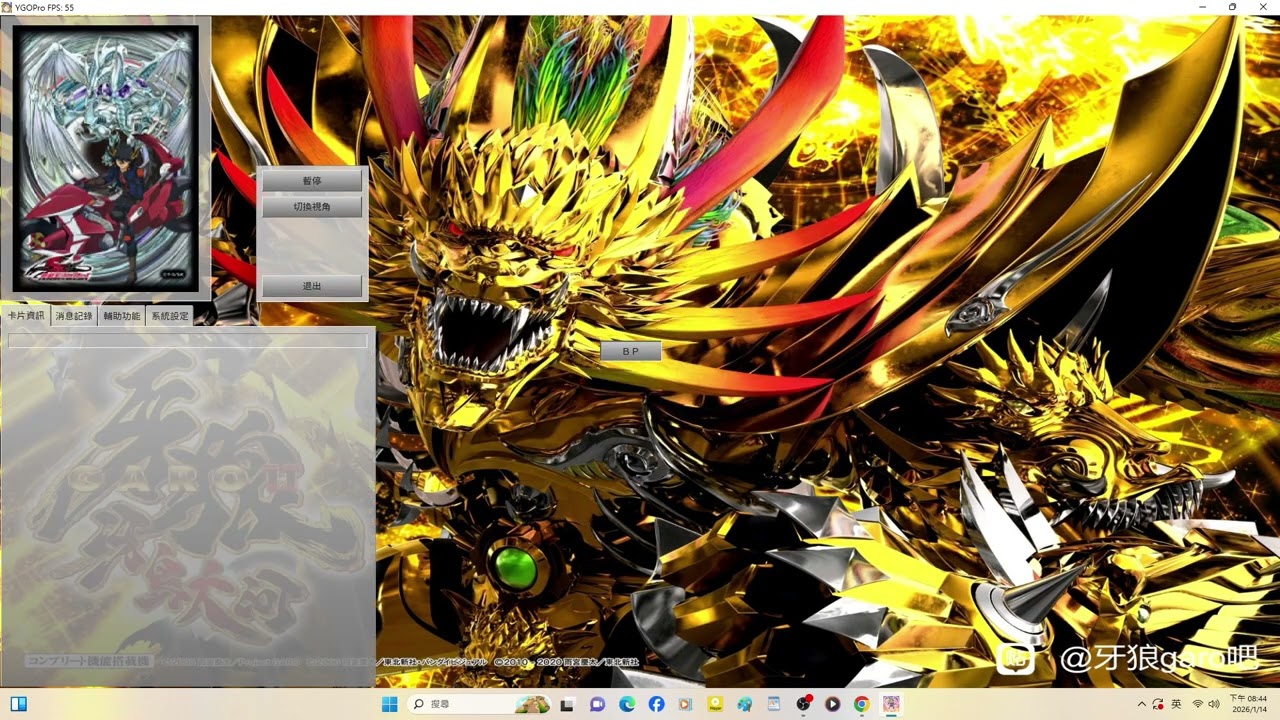Switch to the YGOPro taskbar icon

tap(891, 704)
